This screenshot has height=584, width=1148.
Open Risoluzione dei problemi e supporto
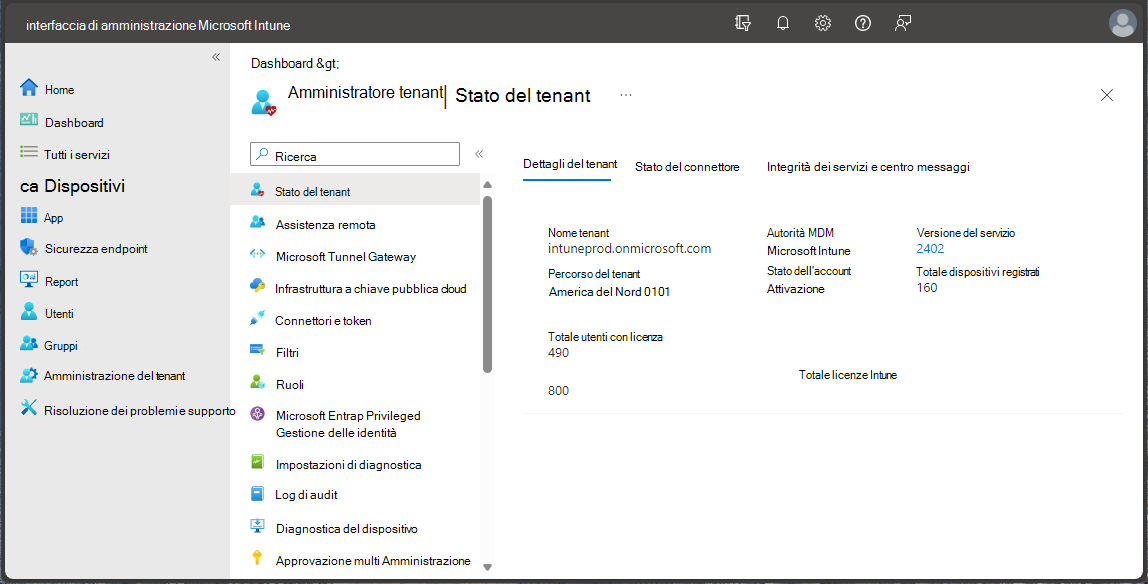(x=140, y=411)
